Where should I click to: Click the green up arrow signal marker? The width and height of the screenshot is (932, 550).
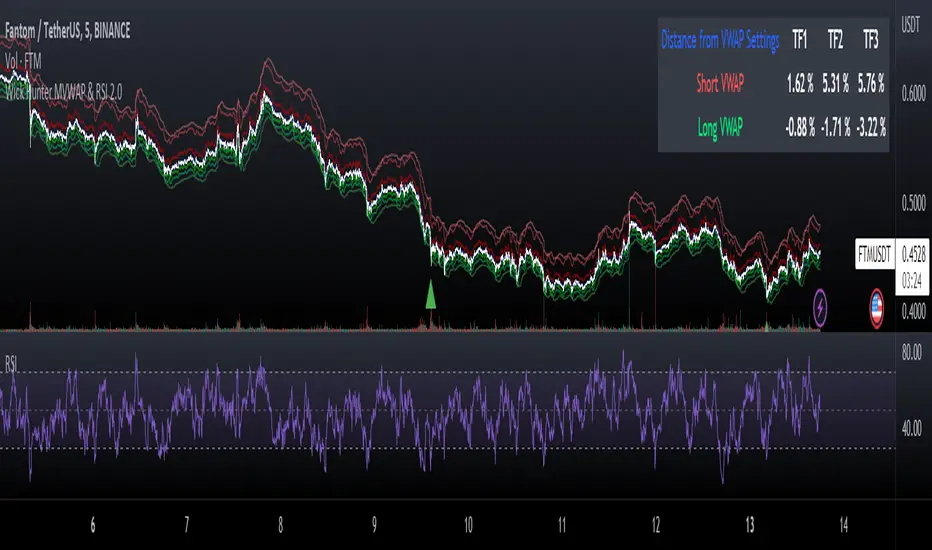pos(431,294)
